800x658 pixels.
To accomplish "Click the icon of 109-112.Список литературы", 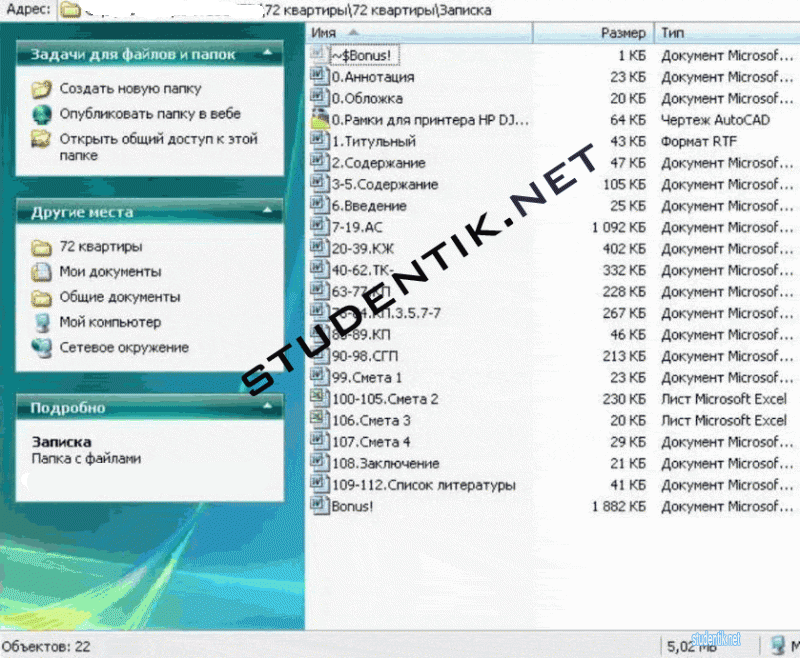I will pos(320,484).
